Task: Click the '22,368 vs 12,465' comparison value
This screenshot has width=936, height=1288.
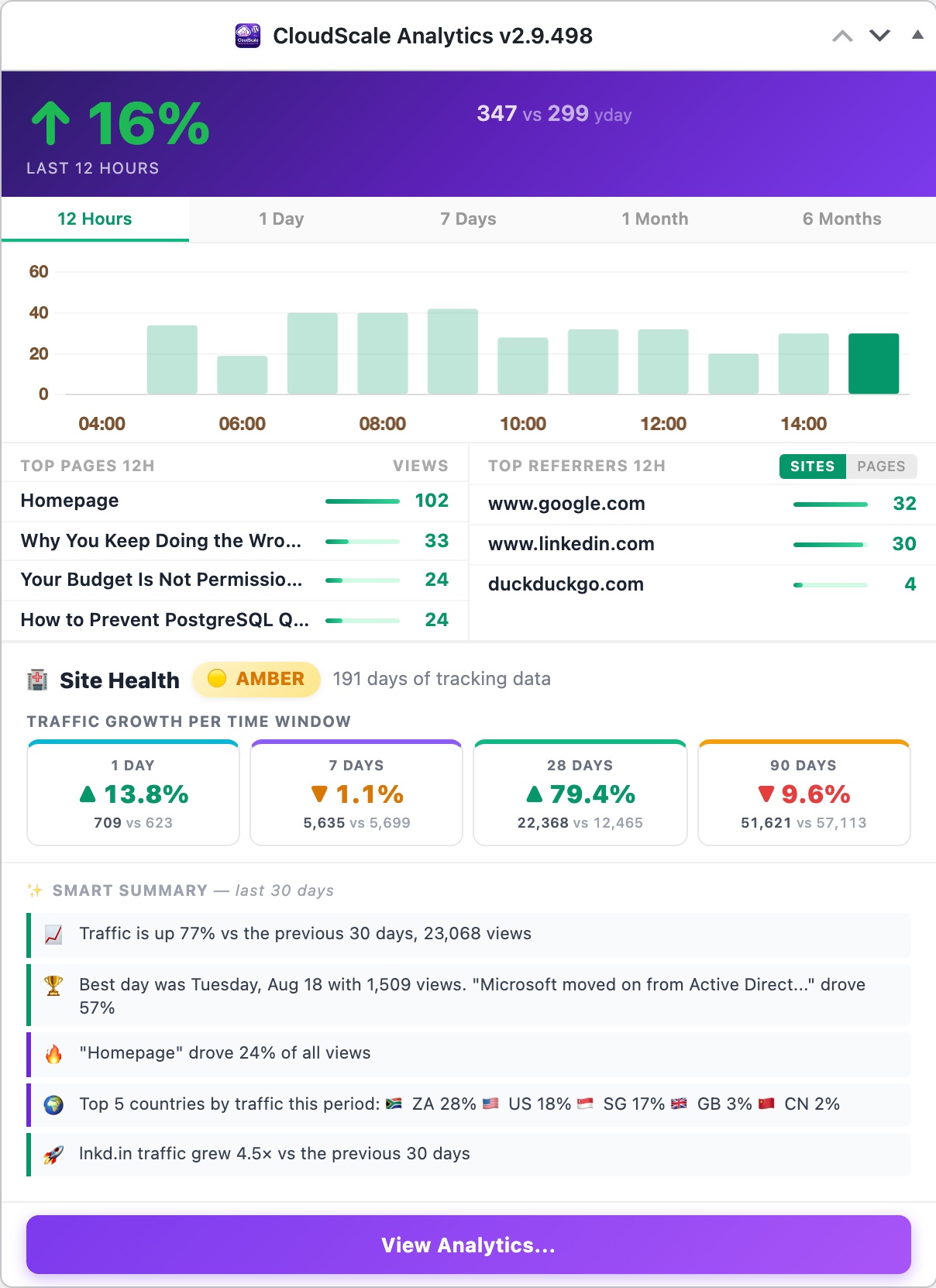Action: pos(580,823)
